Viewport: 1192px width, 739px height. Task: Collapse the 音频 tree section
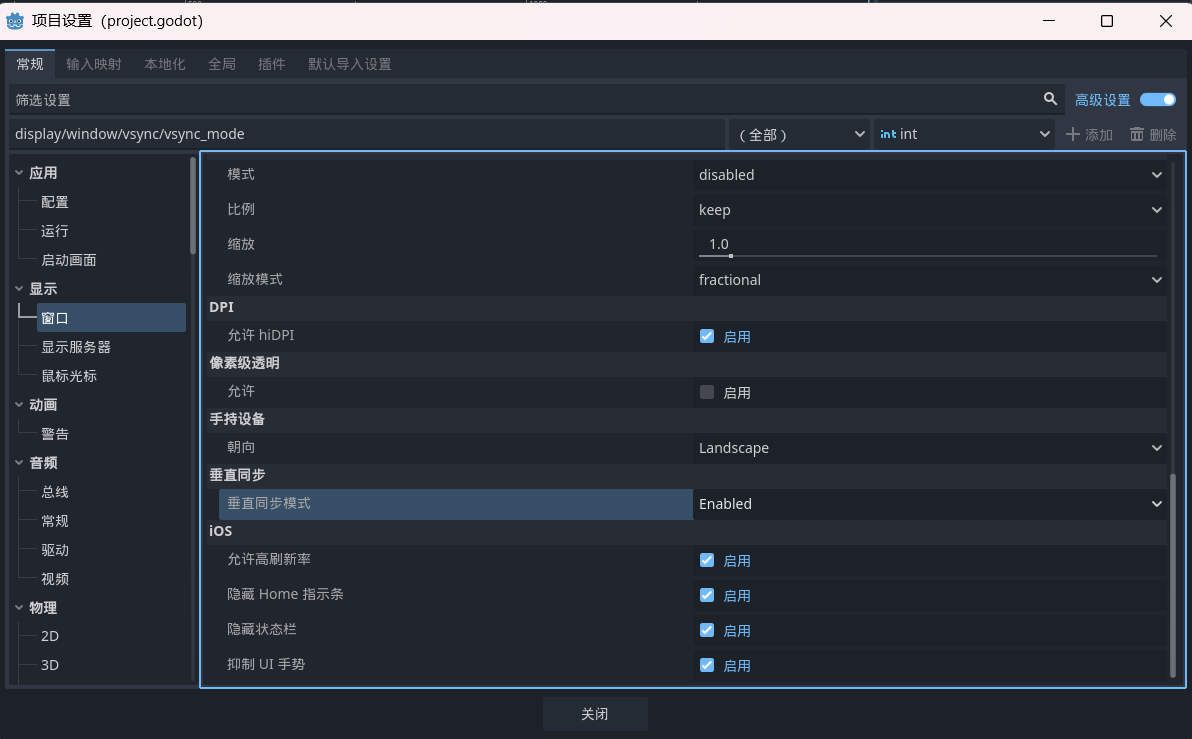click(x=19, y=462)
